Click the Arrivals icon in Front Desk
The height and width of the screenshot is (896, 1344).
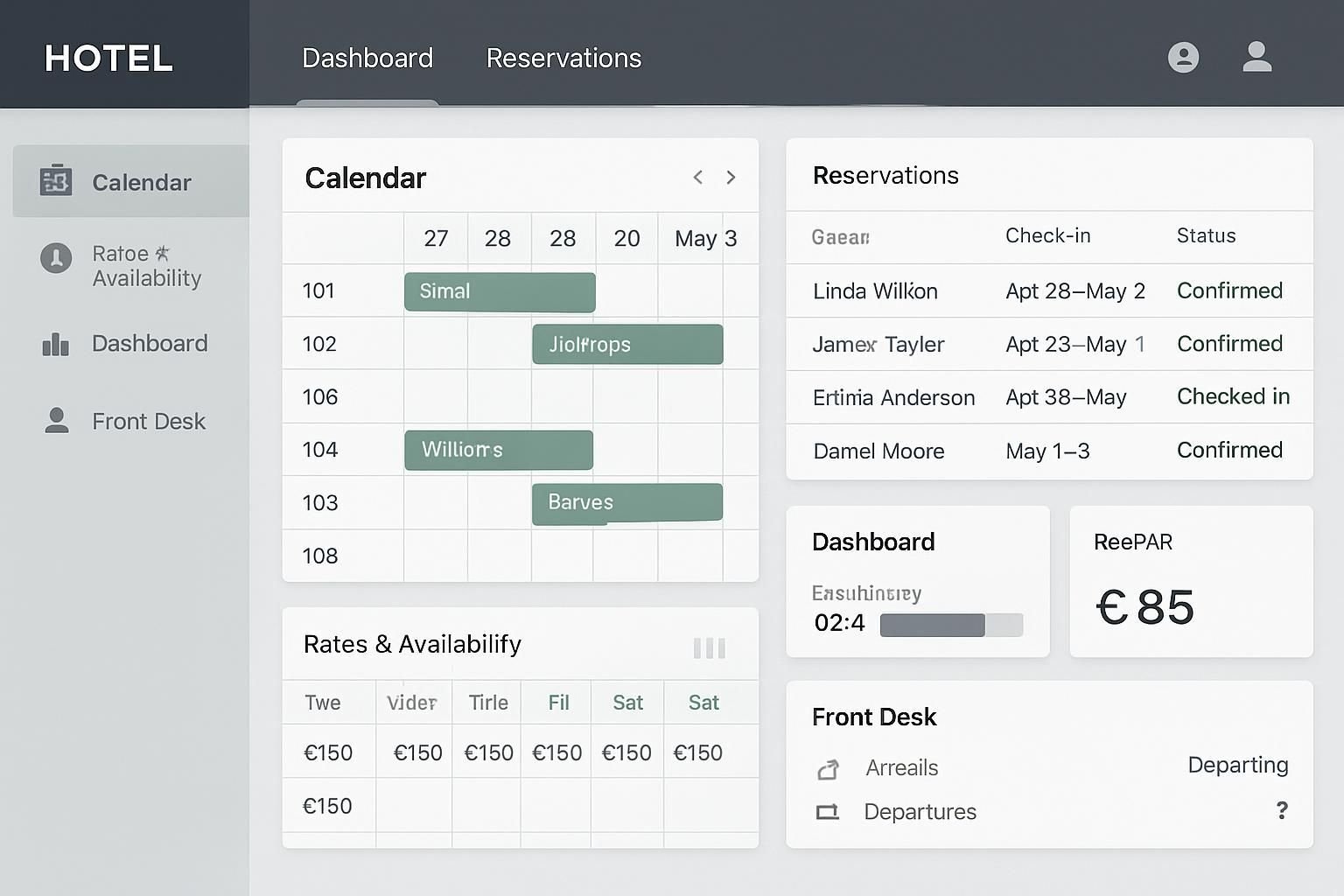(x=828, y=768)
